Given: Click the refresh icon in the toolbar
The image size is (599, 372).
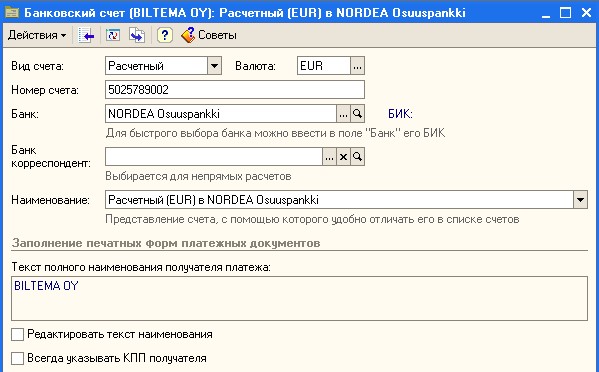Looking at the screenshot, I should click(113, 36).
